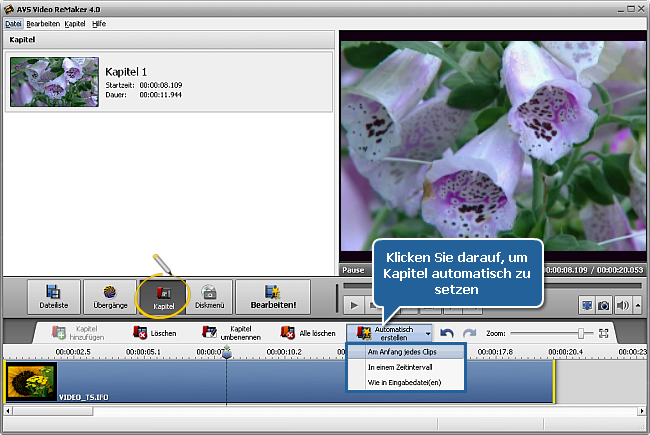Viewport: 650px width, 435px height.
Task: Open the Hilfe menu
Action: pos(99,24)
